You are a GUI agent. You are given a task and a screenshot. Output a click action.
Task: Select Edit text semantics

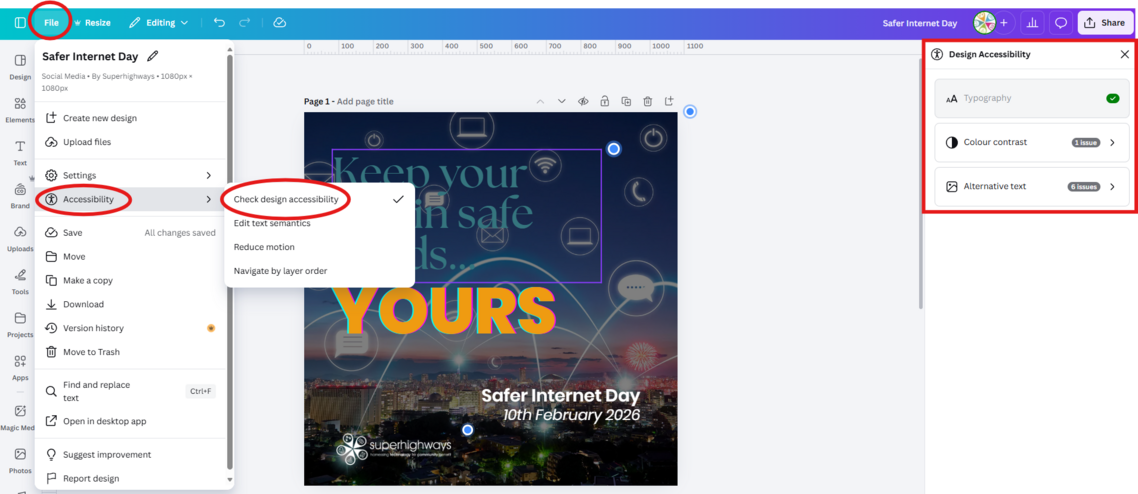[x=319, y=223]
